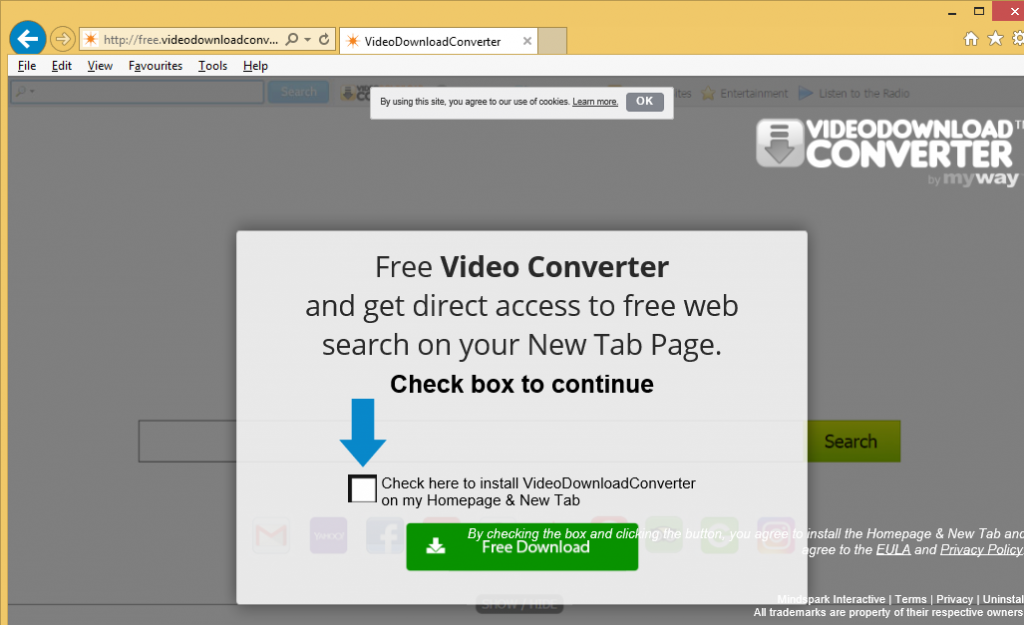Screen dimensions: 1024x625
Task: Click the URL address bar field
Action: (x=190, y=40)
